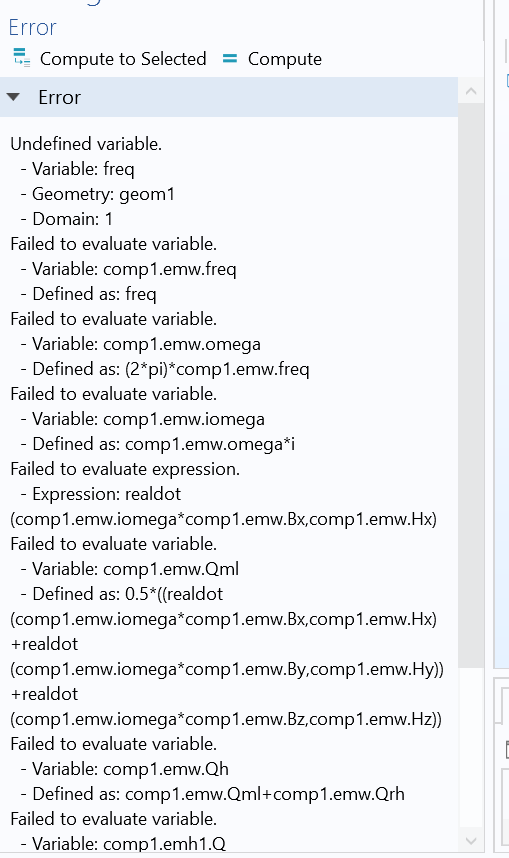Click the 'Geometry: geom1' line
The width and height of the screenshot is (509, 858).
tap(98, 194)
